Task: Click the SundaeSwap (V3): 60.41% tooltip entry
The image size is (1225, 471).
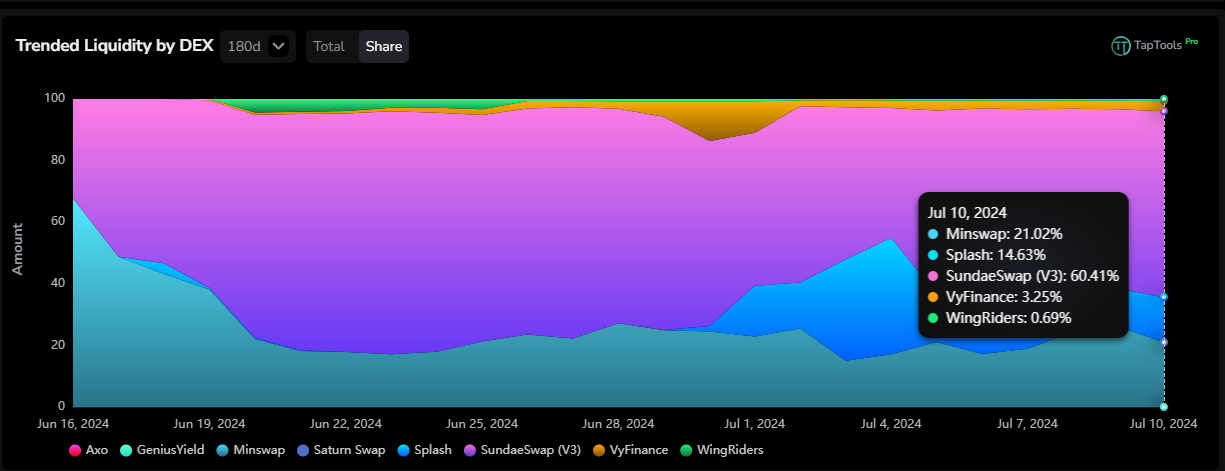Action: tap(1024, 276)
